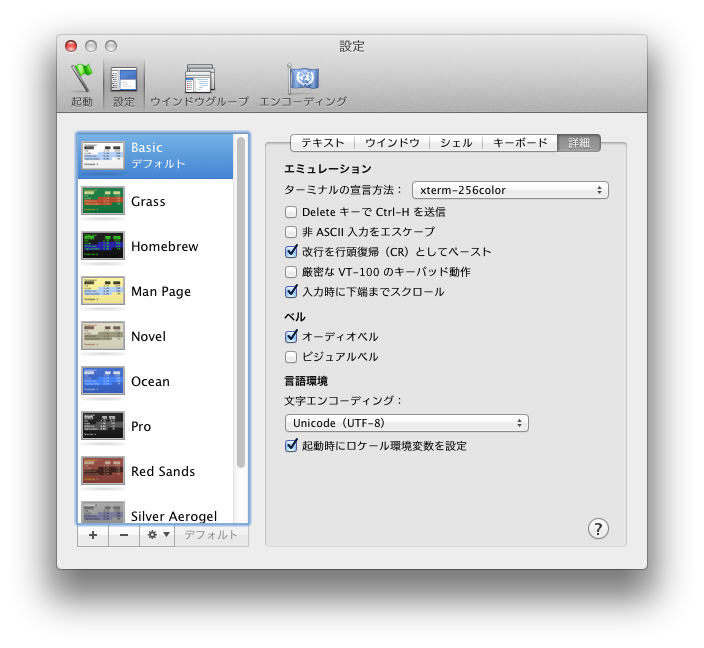Close the 設定 window with red button
The image size is (704, 648).
(71, 46)
